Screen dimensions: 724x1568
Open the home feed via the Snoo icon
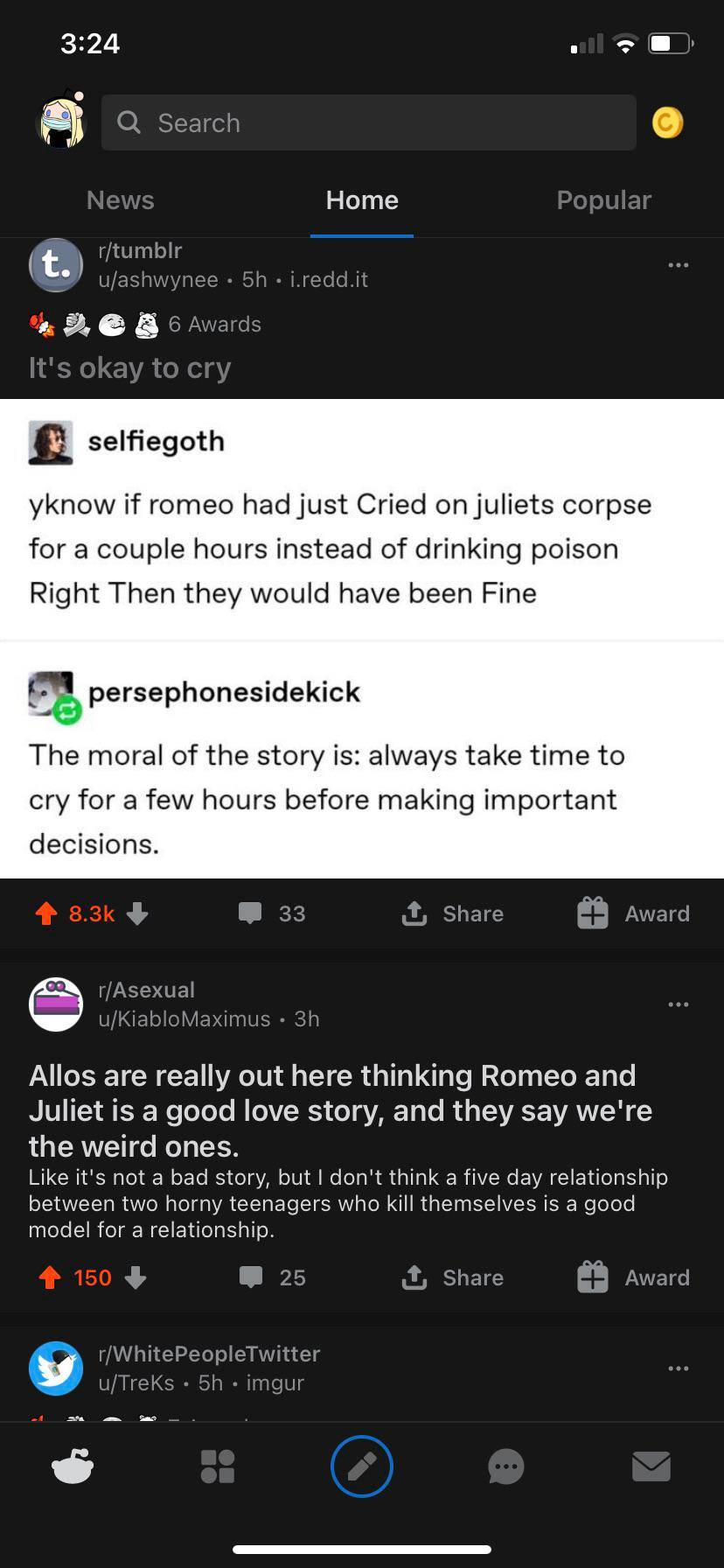coord(73,1467)
